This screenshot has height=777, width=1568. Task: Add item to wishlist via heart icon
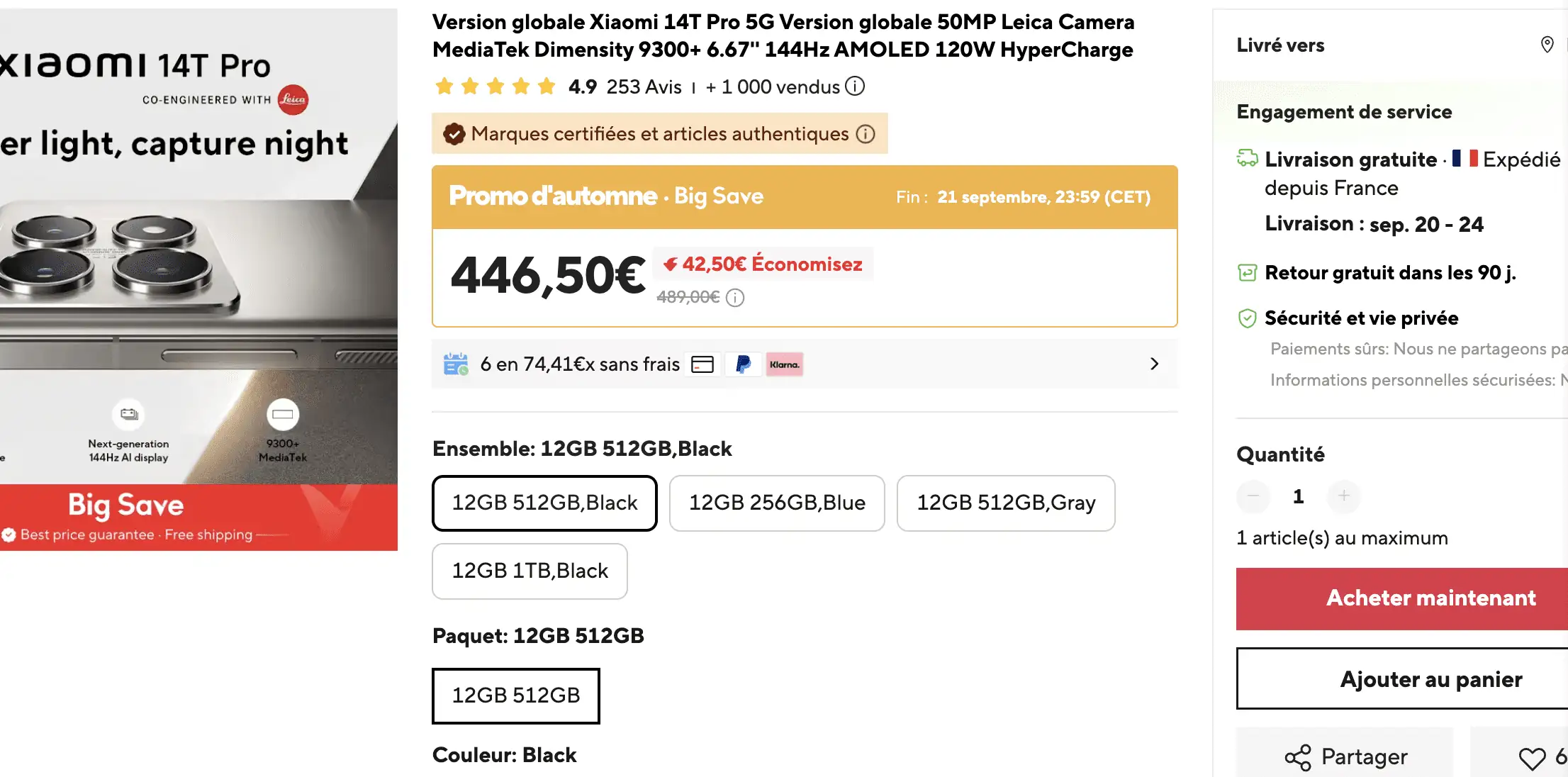[1531, 757]
